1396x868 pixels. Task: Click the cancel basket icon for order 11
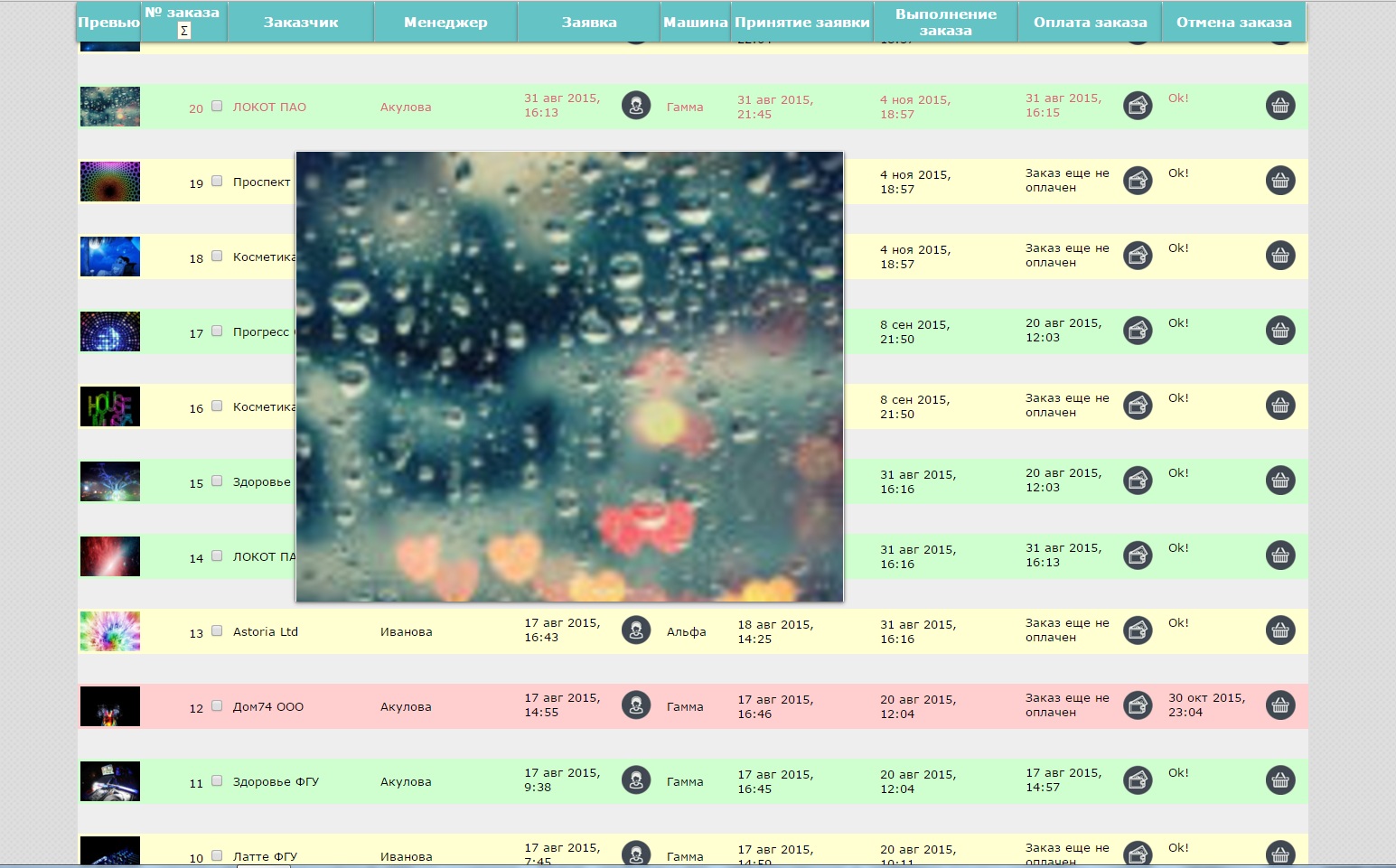[x=1280, y=780]
